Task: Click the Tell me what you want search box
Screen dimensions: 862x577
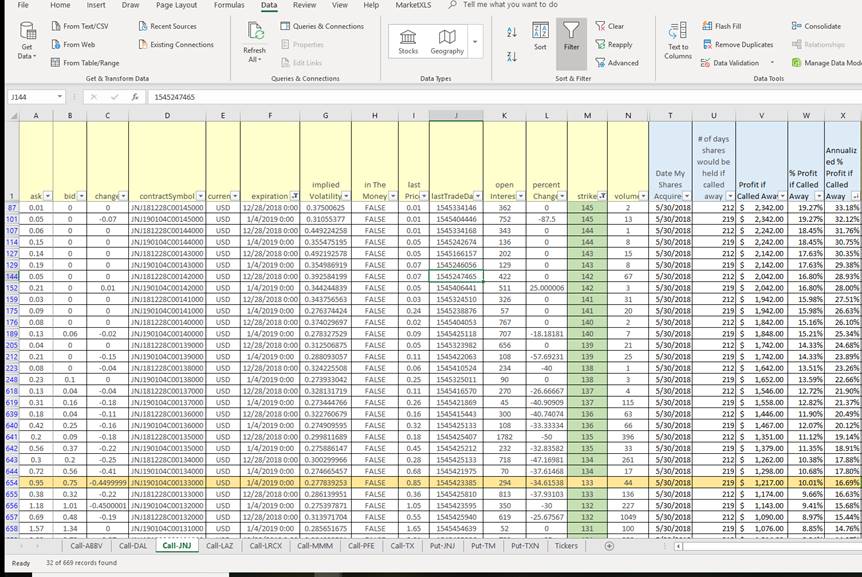Action: click(x=510, y=4)
